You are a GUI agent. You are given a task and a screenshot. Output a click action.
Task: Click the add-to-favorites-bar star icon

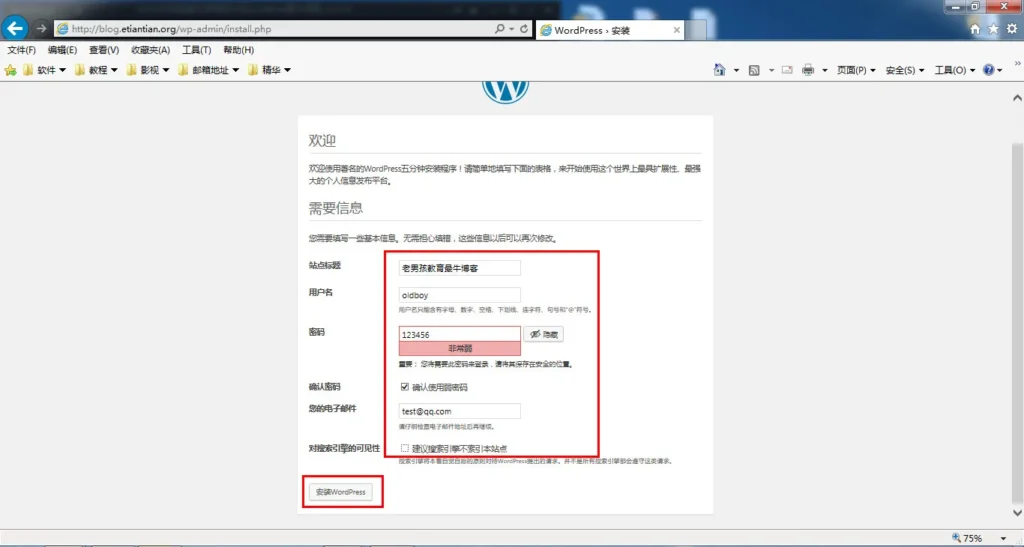[11, 70]
